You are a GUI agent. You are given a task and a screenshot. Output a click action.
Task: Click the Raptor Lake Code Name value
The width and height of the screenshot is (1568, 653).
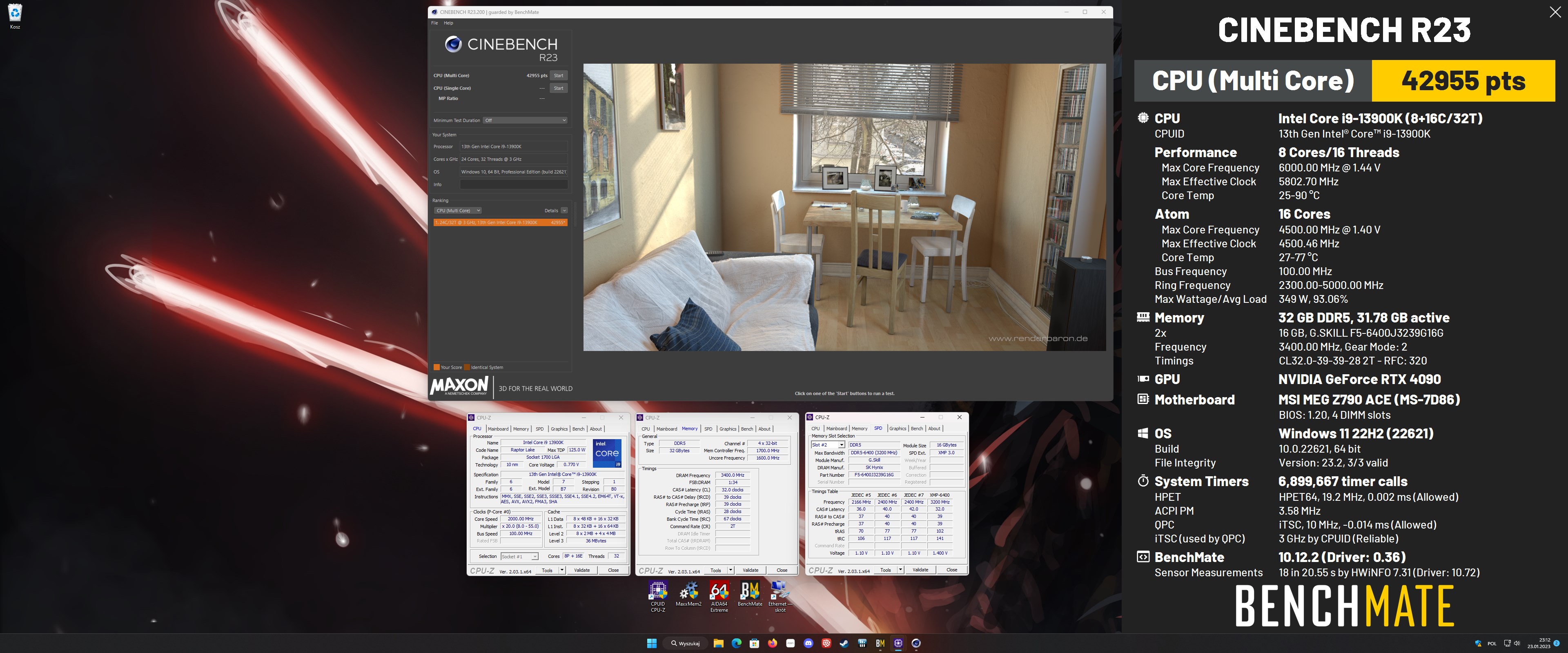coord(522,450)
